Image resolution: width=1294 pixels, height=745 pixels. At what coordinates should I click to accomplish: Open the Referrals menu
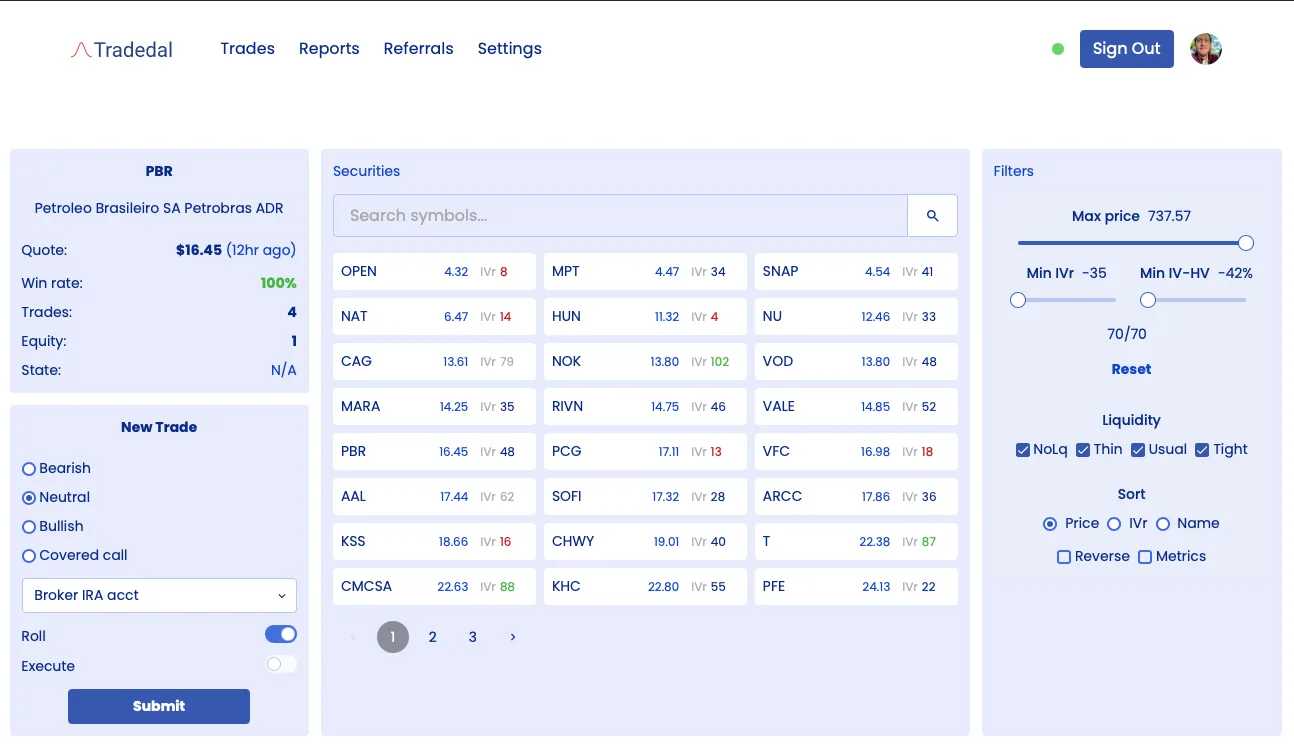[x=418, y=48]
